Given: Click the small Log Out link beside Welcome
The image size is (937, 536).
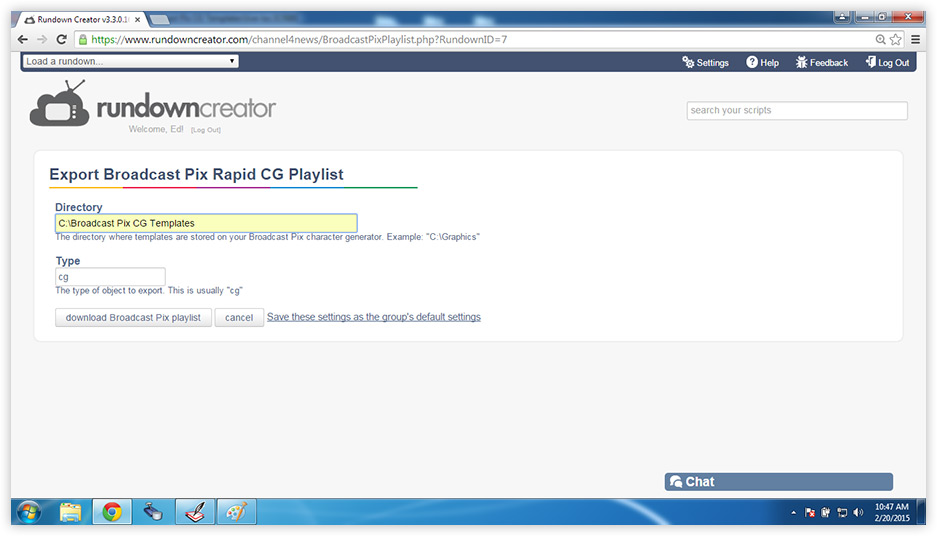Looking at the screenshot, I should point(206,130).
